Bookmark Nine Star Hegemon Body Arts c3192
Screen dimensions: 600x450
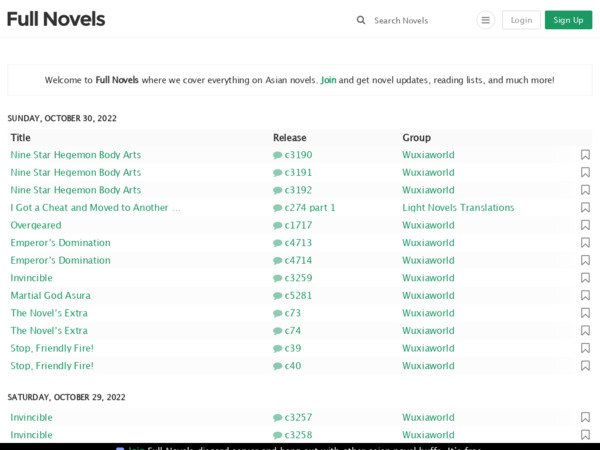(x=585, y=190)
